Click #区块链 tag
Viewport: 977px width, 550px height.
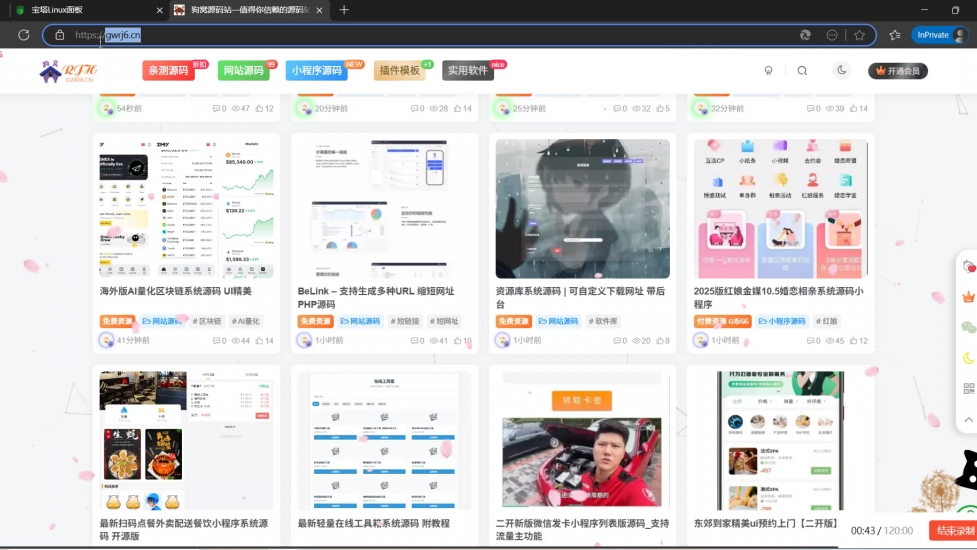click(207, 321)
